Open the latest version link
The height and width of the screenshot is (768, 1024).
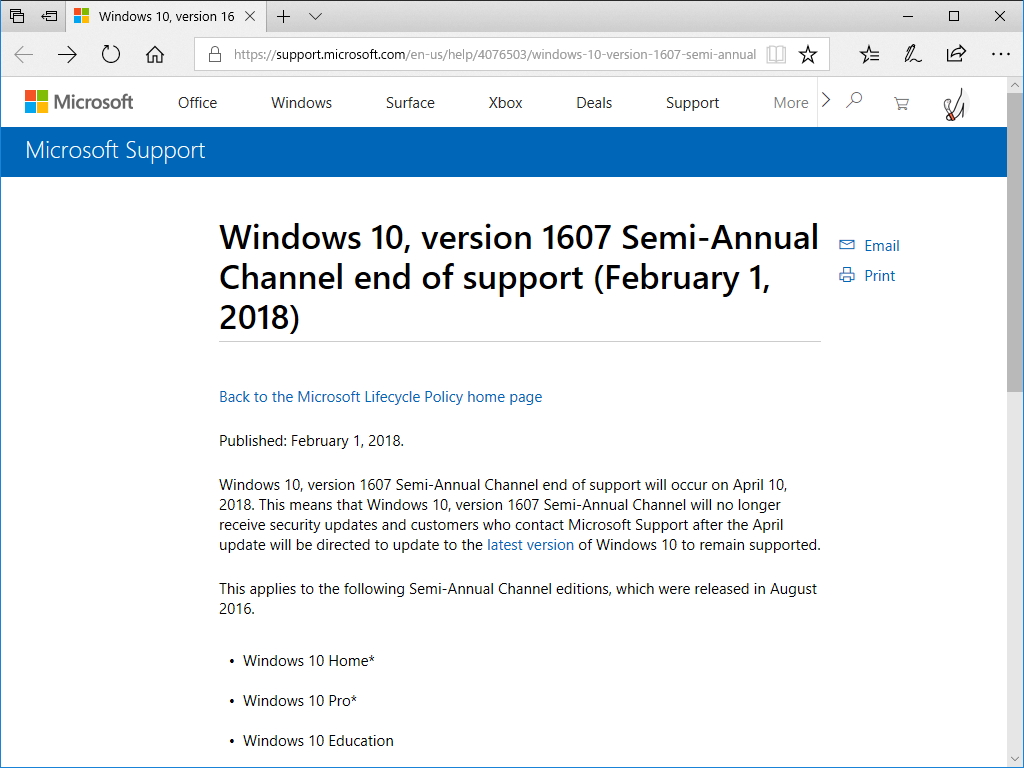tap(530, 545)
